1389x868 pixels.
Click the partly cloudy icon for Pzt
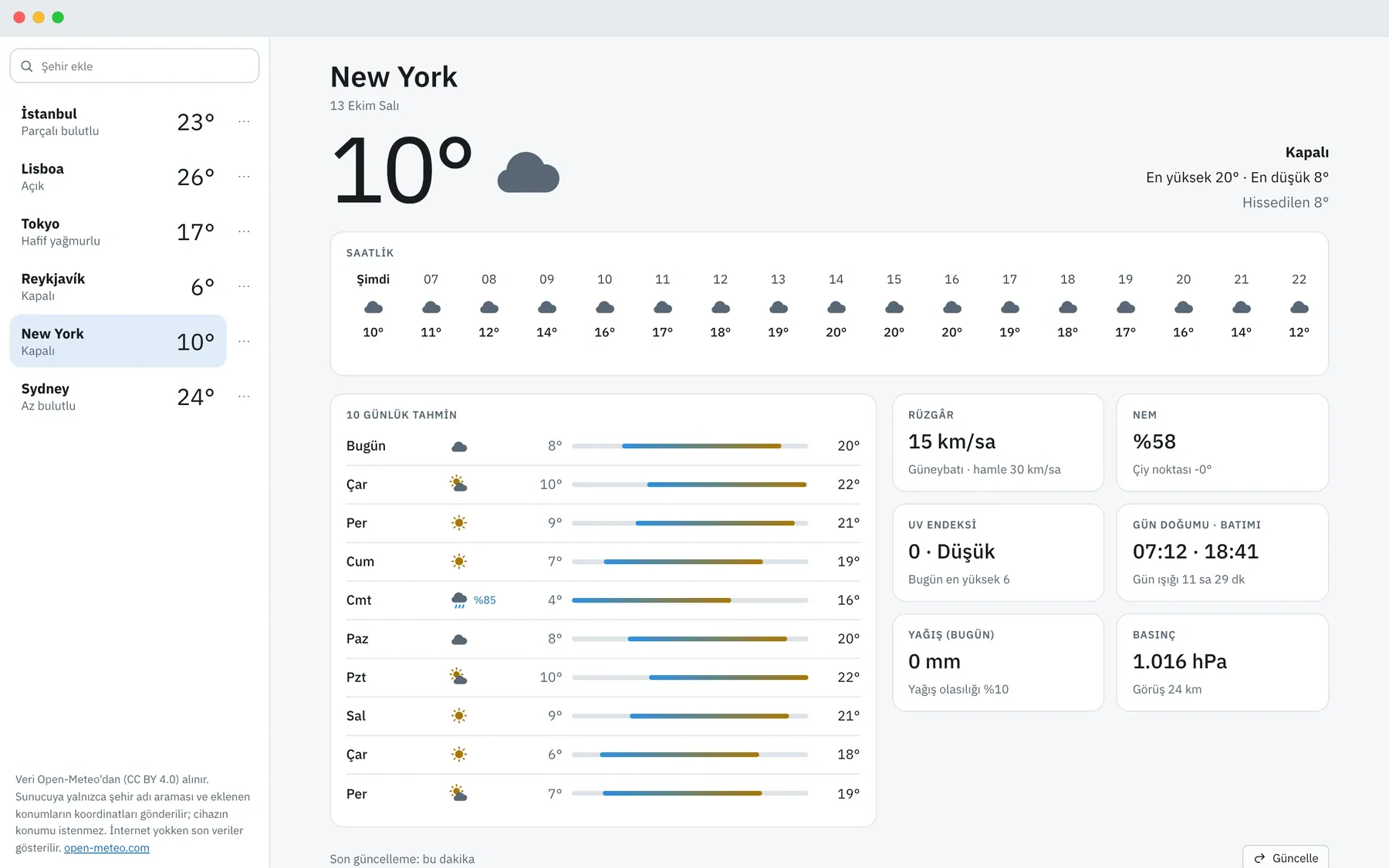pos(459,677)
